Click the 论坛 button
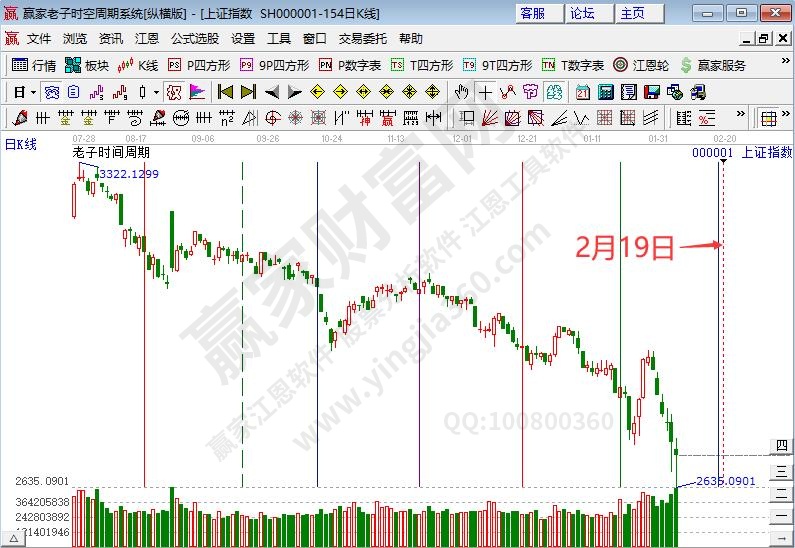This screenshot has width=795, height=548. [x=590, y=13]
